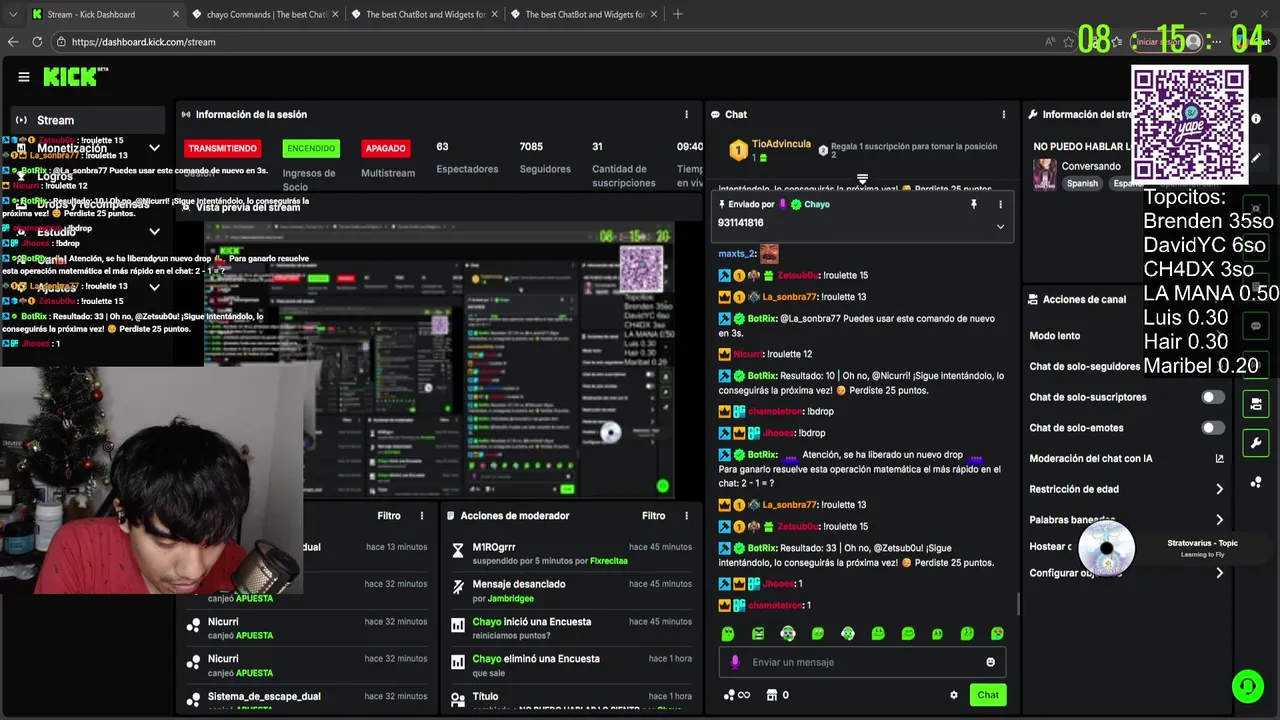Click the TRANSMITIENDO status badge

(223, 148)
